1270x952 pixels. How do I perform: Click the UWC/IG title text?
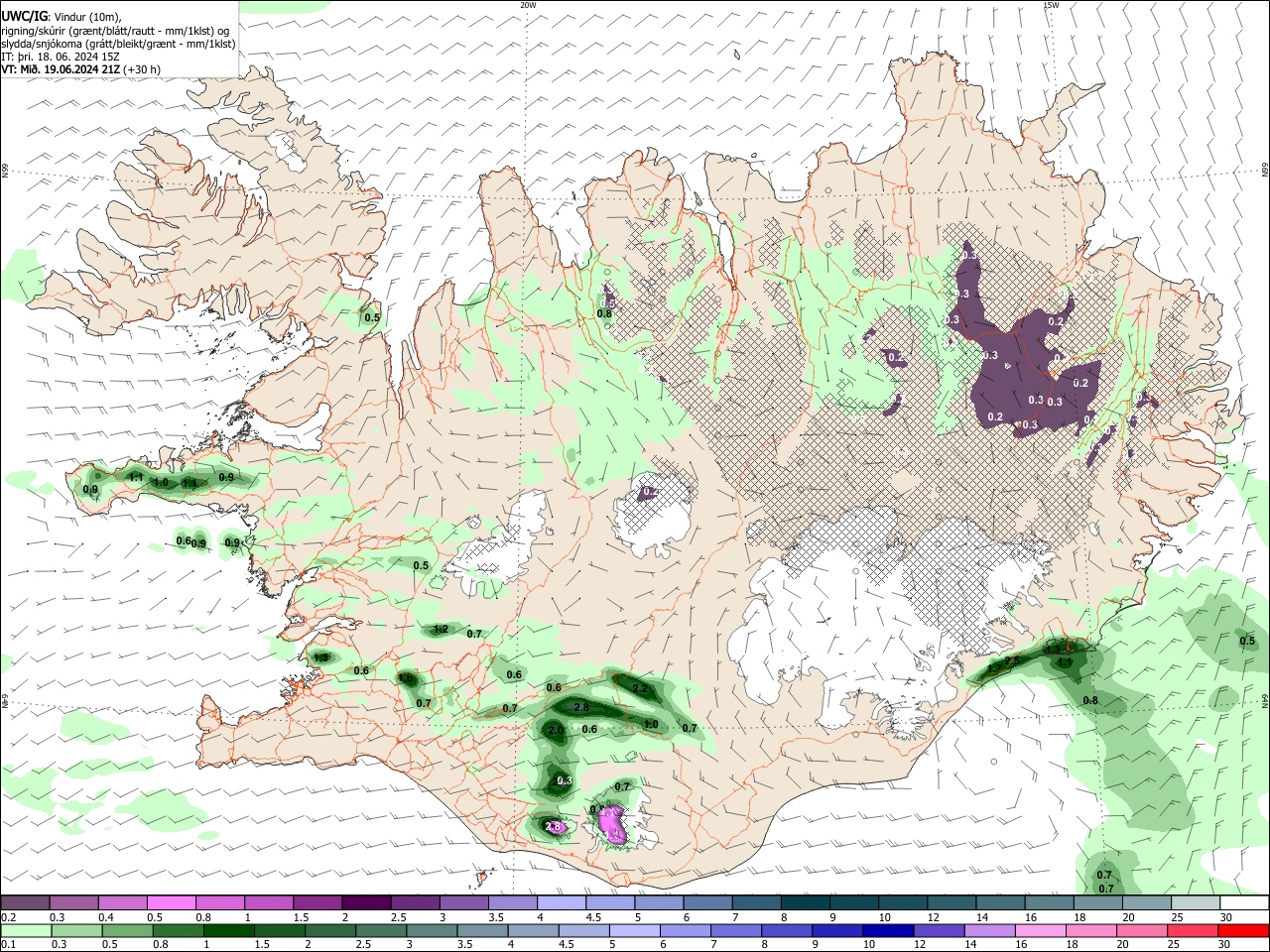(24, 17)
